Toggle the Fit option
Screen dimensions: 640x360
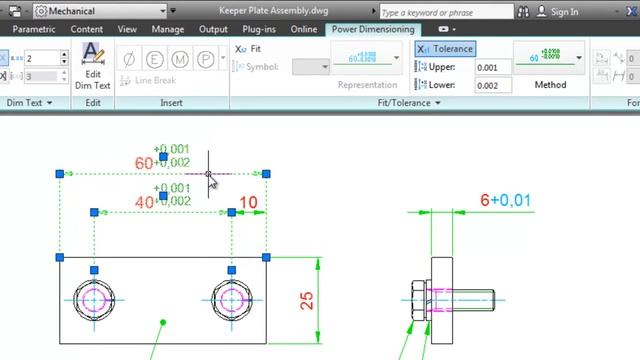tap(248, 49)
